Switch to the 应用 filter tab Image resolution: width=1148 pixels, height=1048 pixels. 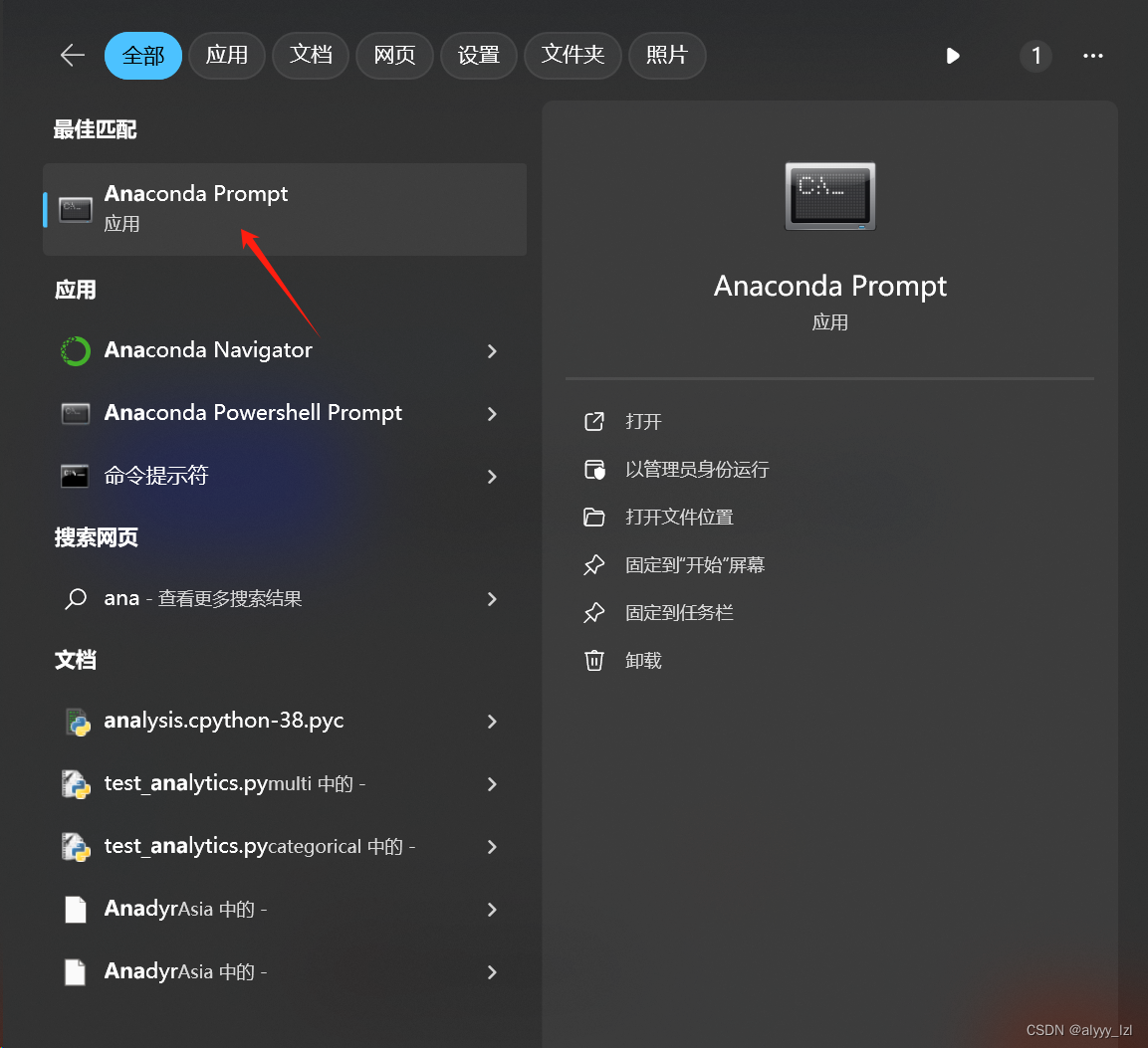[227, 56]
